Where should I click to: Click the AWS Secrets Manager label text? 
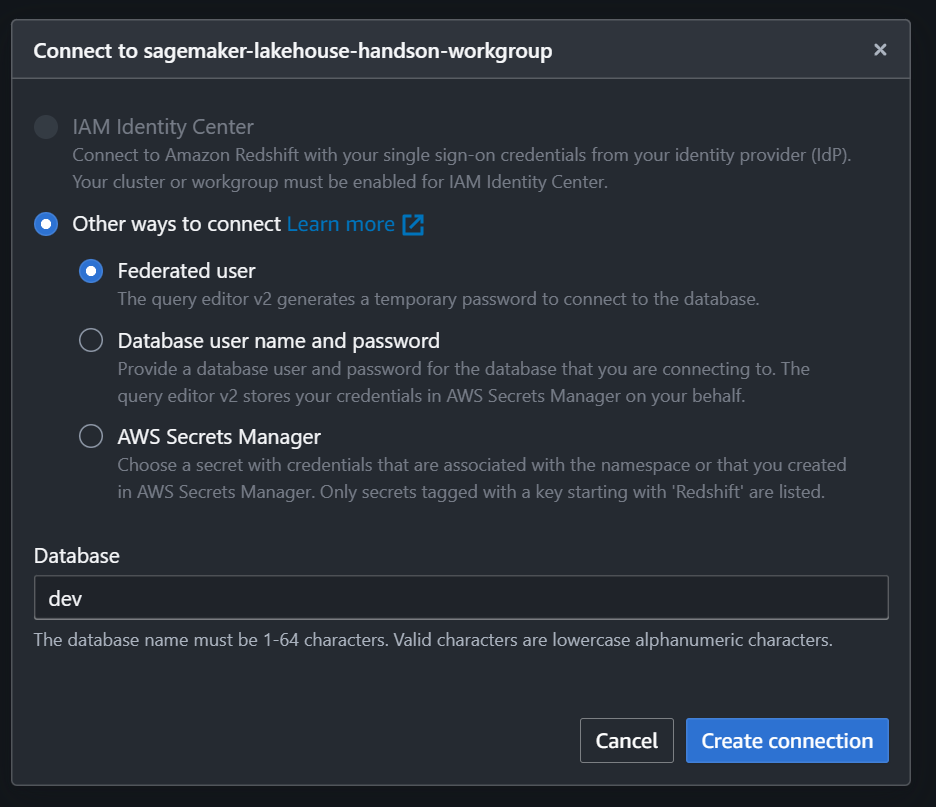[x=219, y=437]
